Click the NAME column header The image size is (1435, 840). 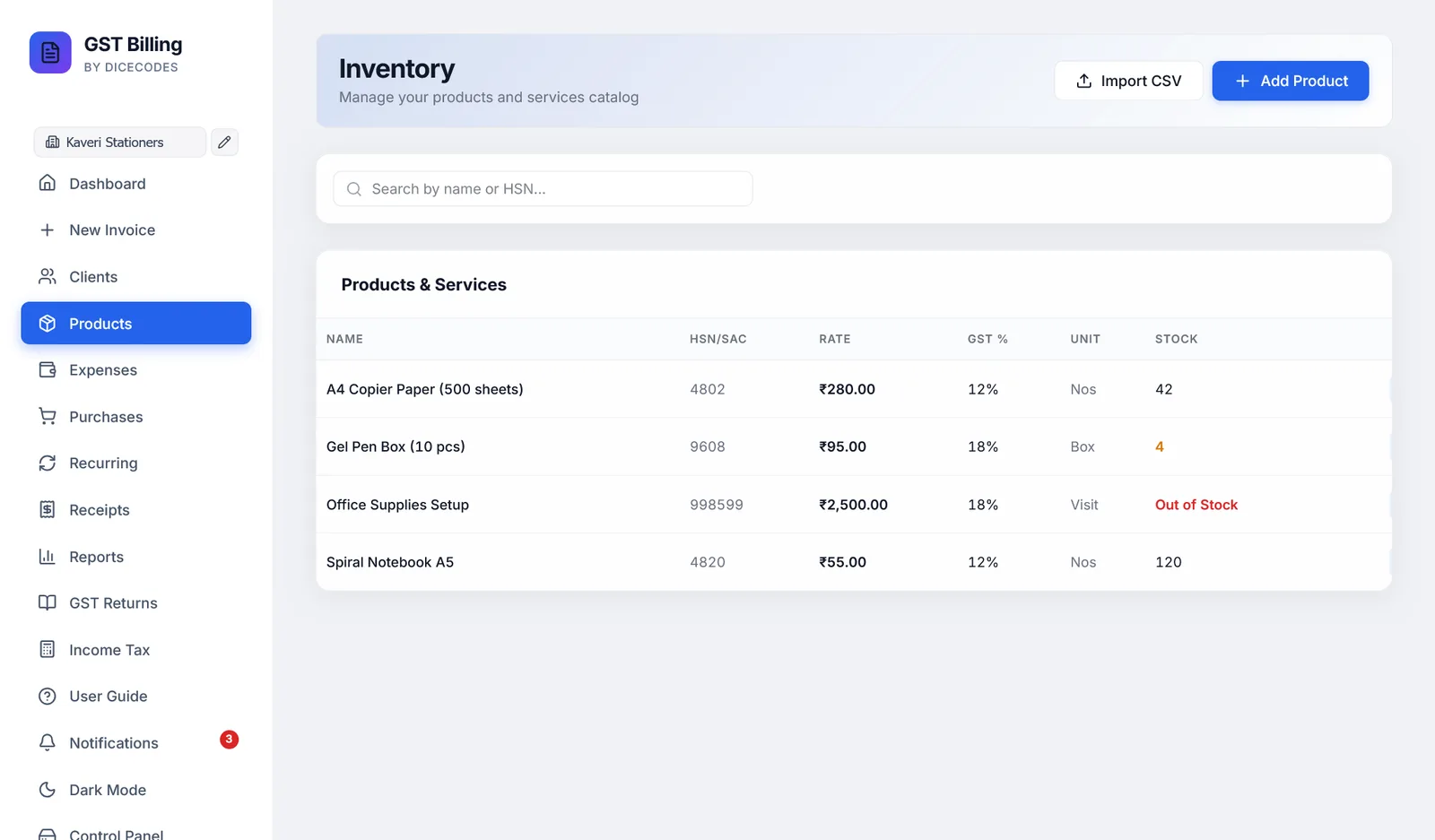tap(344, 339)
